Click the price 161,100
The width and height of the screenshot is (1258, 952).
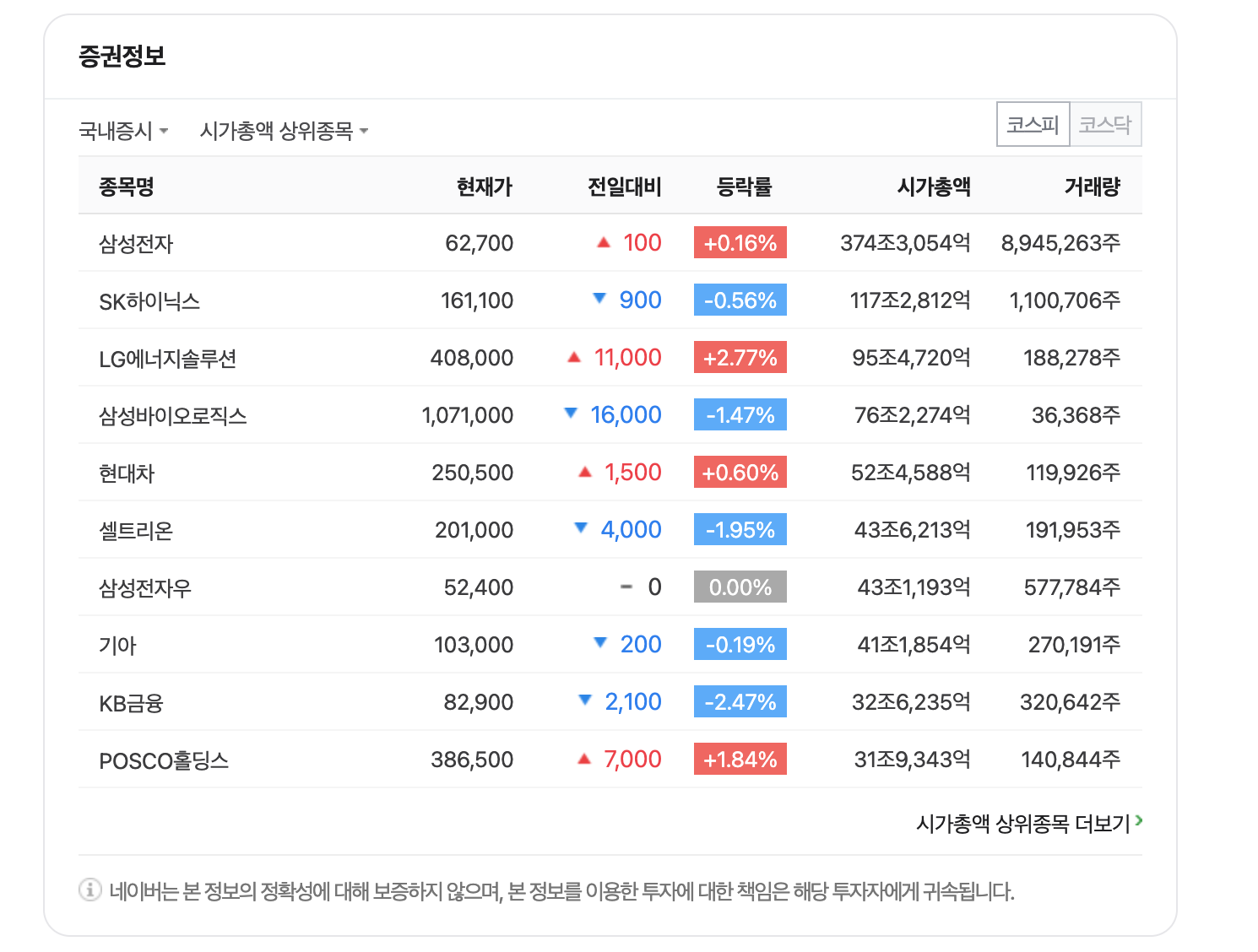tap(477, 300)
